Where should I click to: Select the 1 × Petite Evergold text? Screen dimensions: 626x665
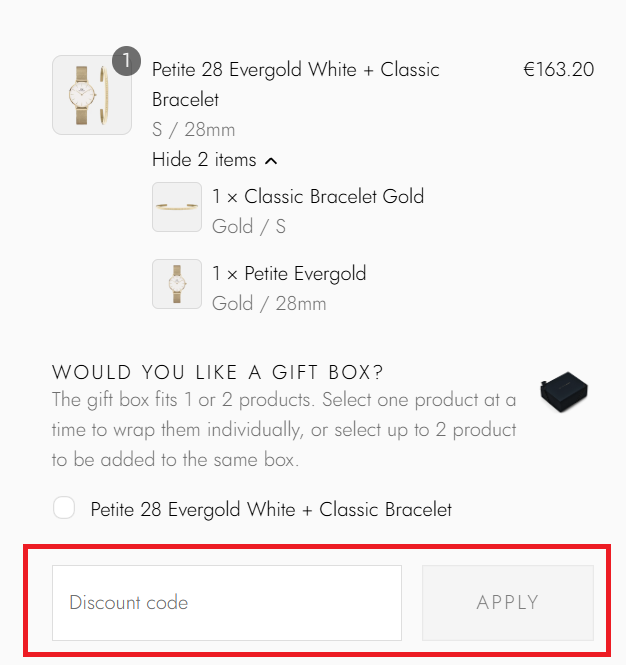(289, 274)
